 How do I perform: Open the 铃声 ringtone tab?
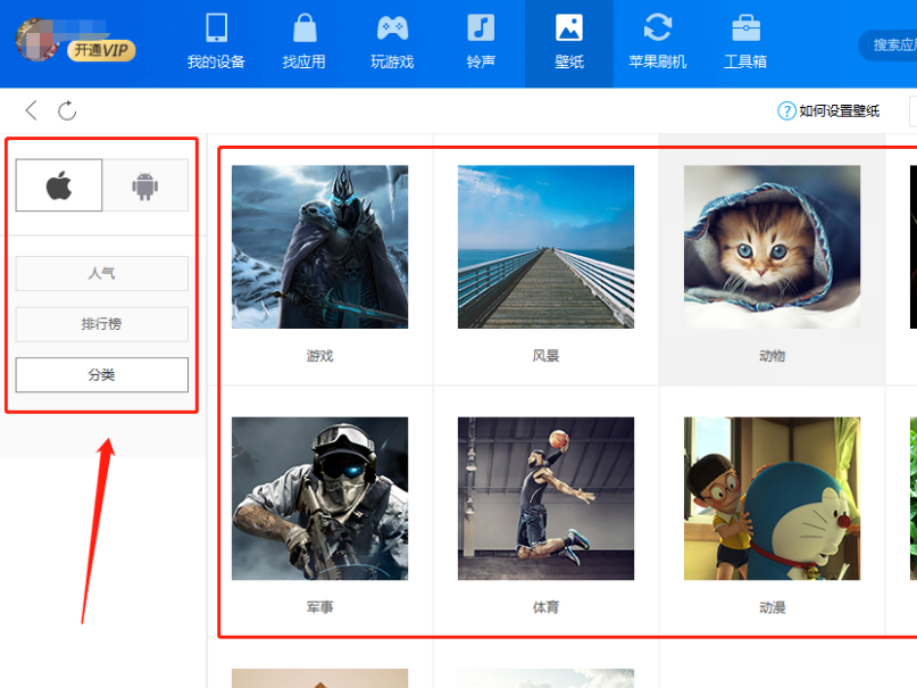(x=481, y=43)
